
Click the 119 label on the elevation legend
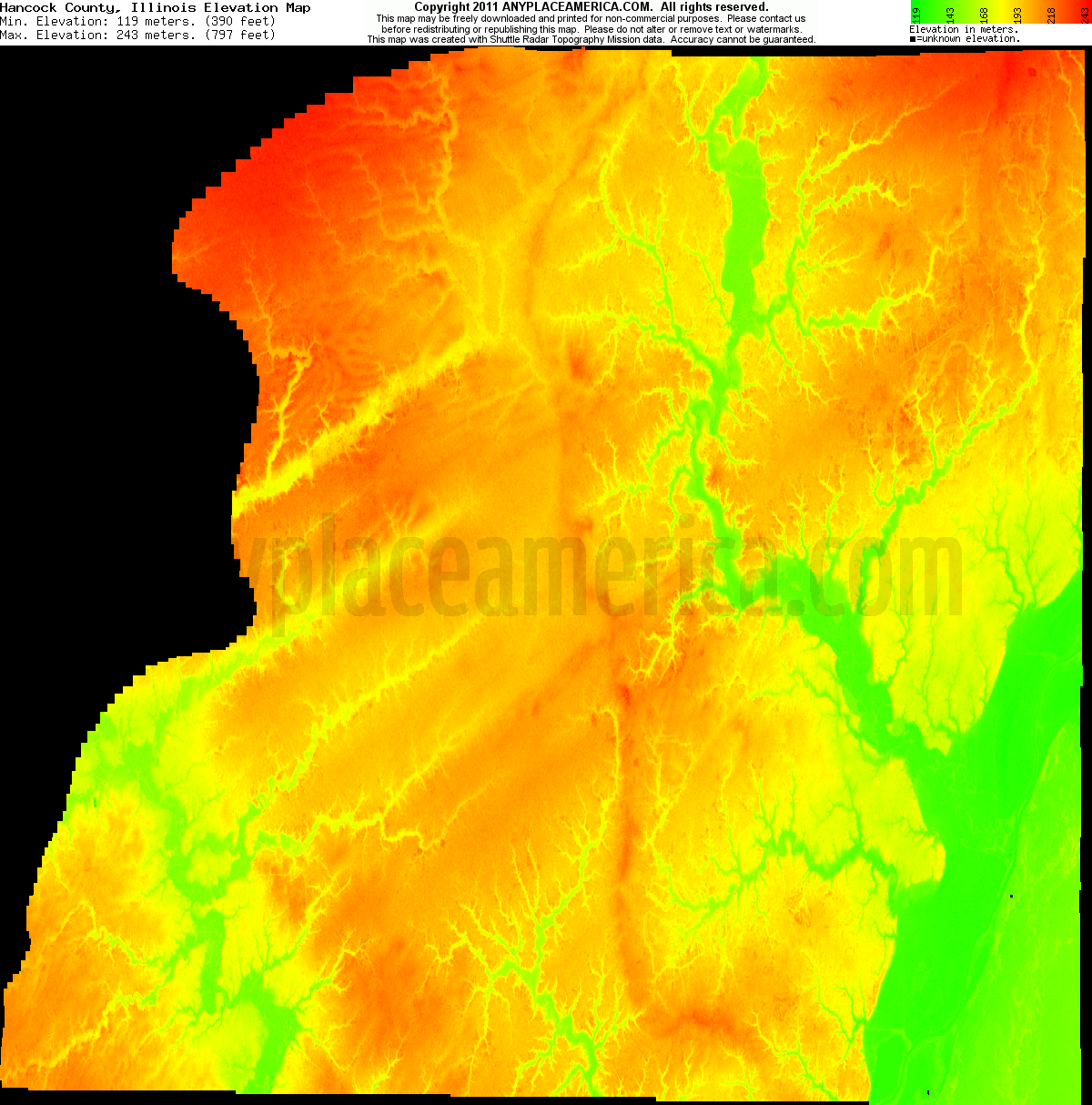point(917,14)
